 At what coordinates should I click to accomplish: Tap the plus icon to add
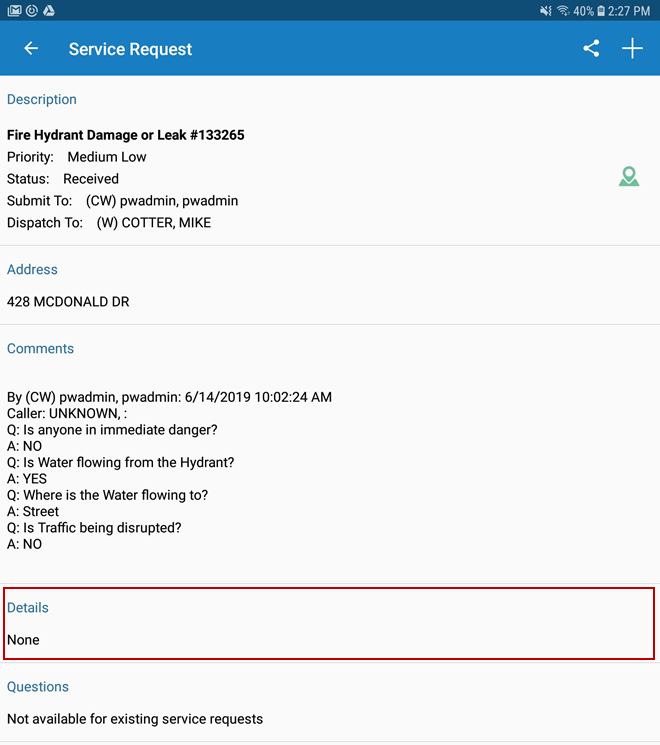click(632, 49)
